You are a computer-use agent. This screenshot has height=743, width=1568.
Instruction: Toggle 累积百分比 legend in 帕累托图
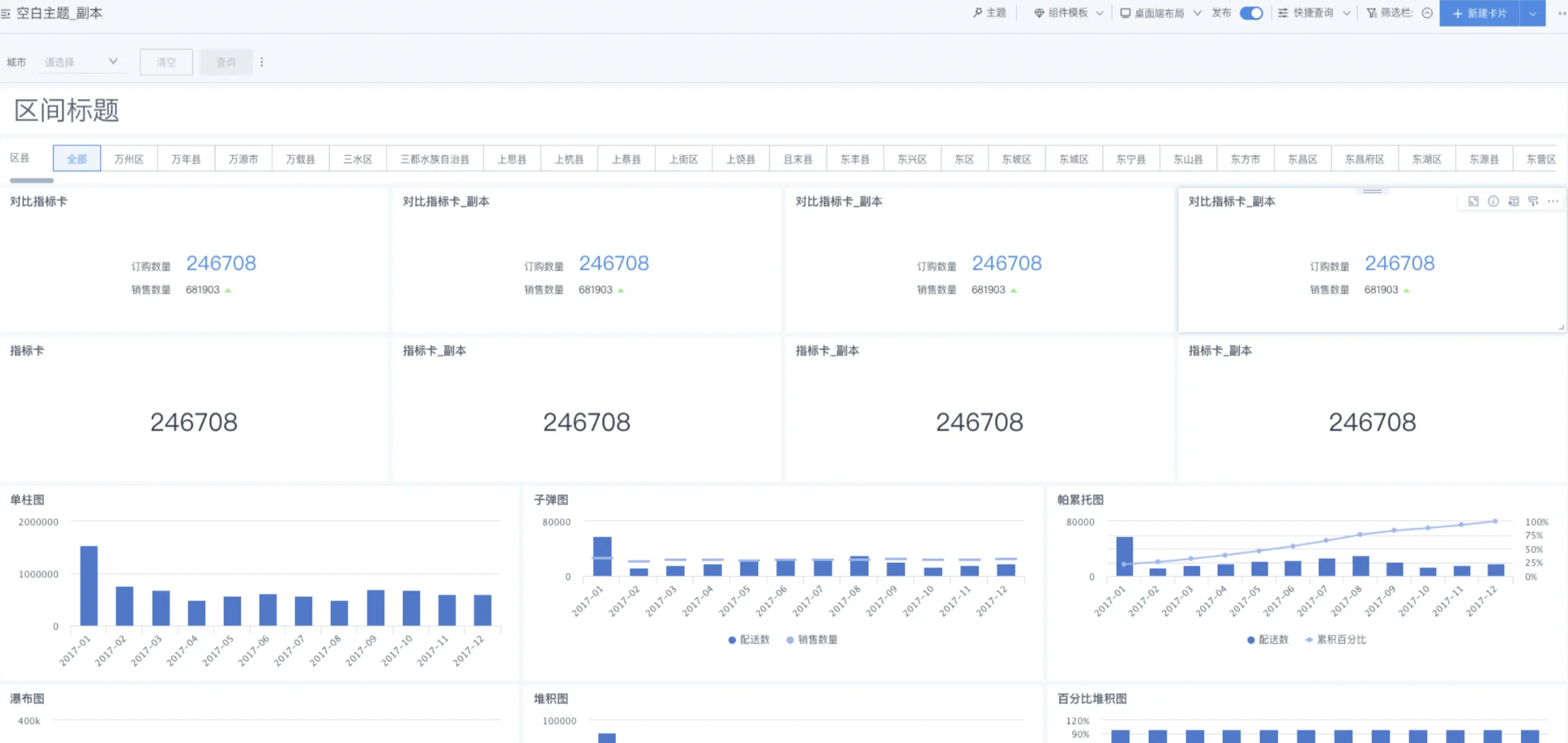(x=1335, y=639)
